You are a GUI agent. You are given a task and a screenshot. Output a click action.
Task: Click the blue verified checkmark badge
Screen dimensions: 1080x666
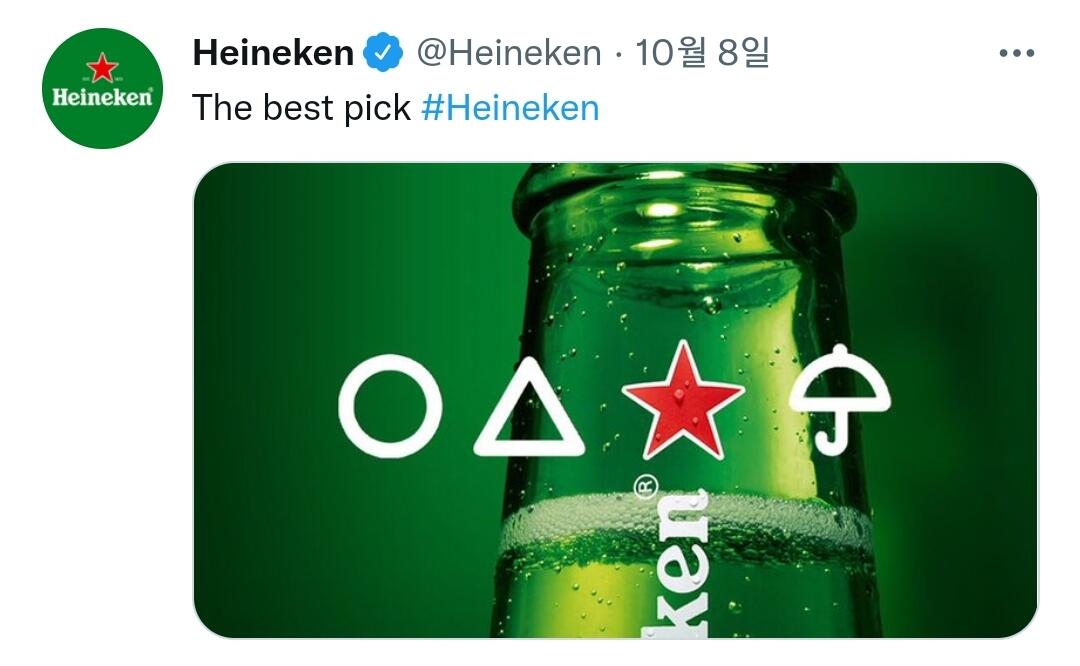click(x=383, y=53)
